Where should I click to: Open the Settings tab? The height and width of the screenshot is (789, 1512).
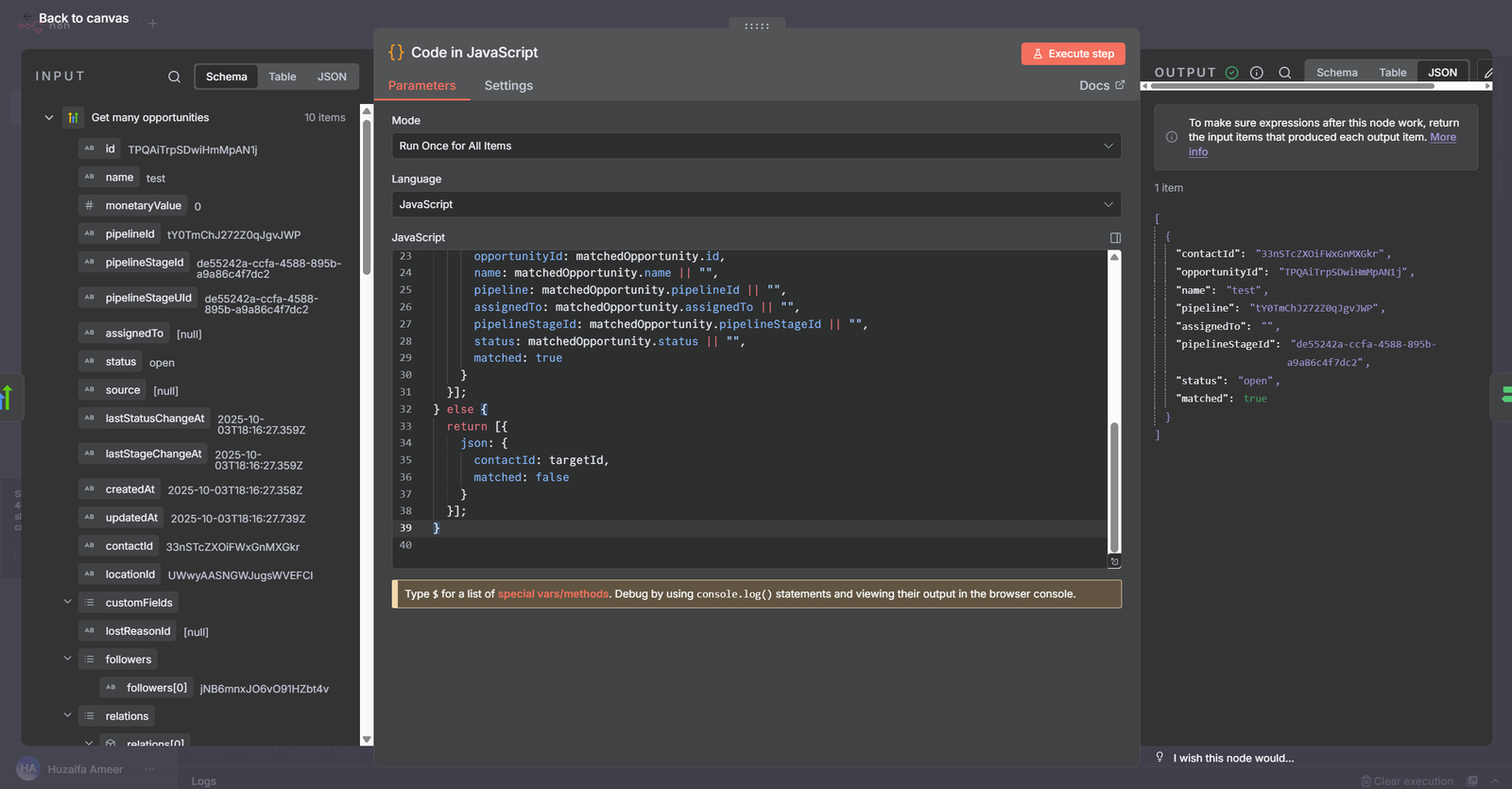[508, 85]
